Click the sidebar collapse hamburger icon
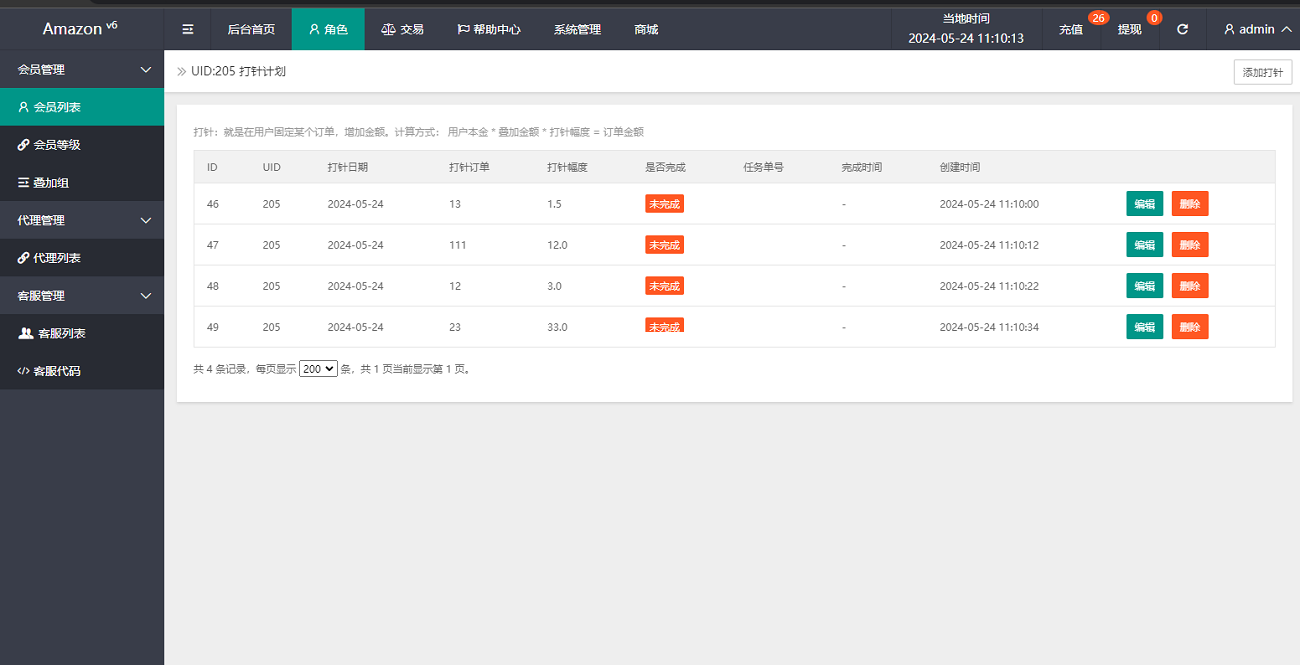Screen dimensions: 1300x665 click(x=187, y=29)
